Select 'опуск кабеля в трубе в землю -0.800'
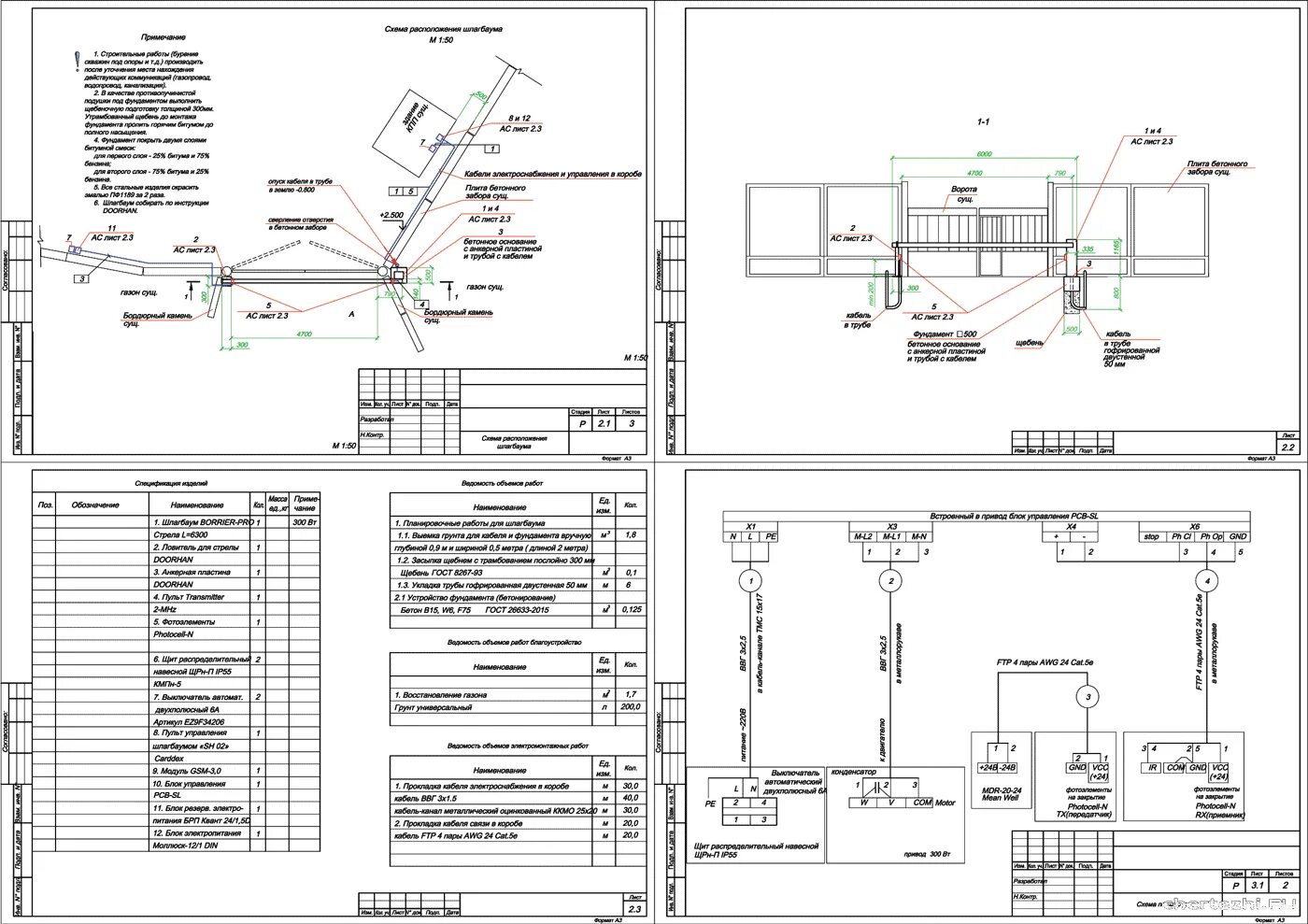Viewport: 1308px width, 924px height. [300, 185]
